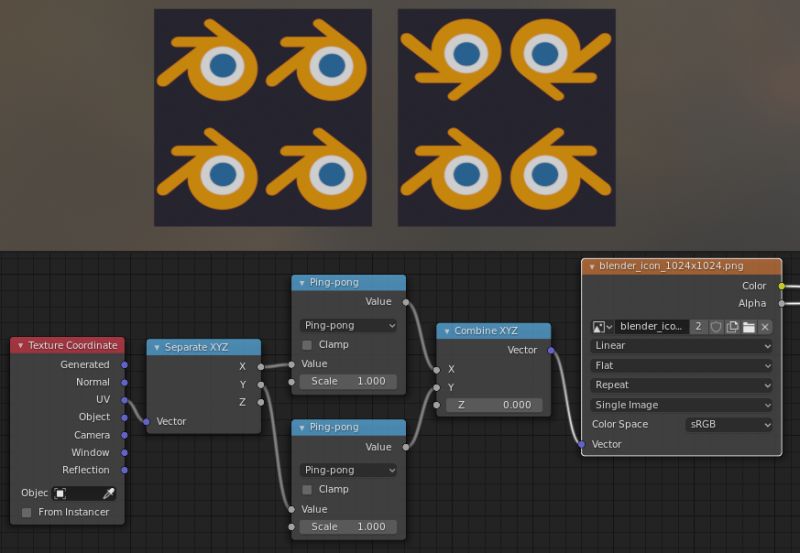800x553 pixels.
Task: Click Vector input socket on image node
Action: pyautogui.click(x=582, y=444)
